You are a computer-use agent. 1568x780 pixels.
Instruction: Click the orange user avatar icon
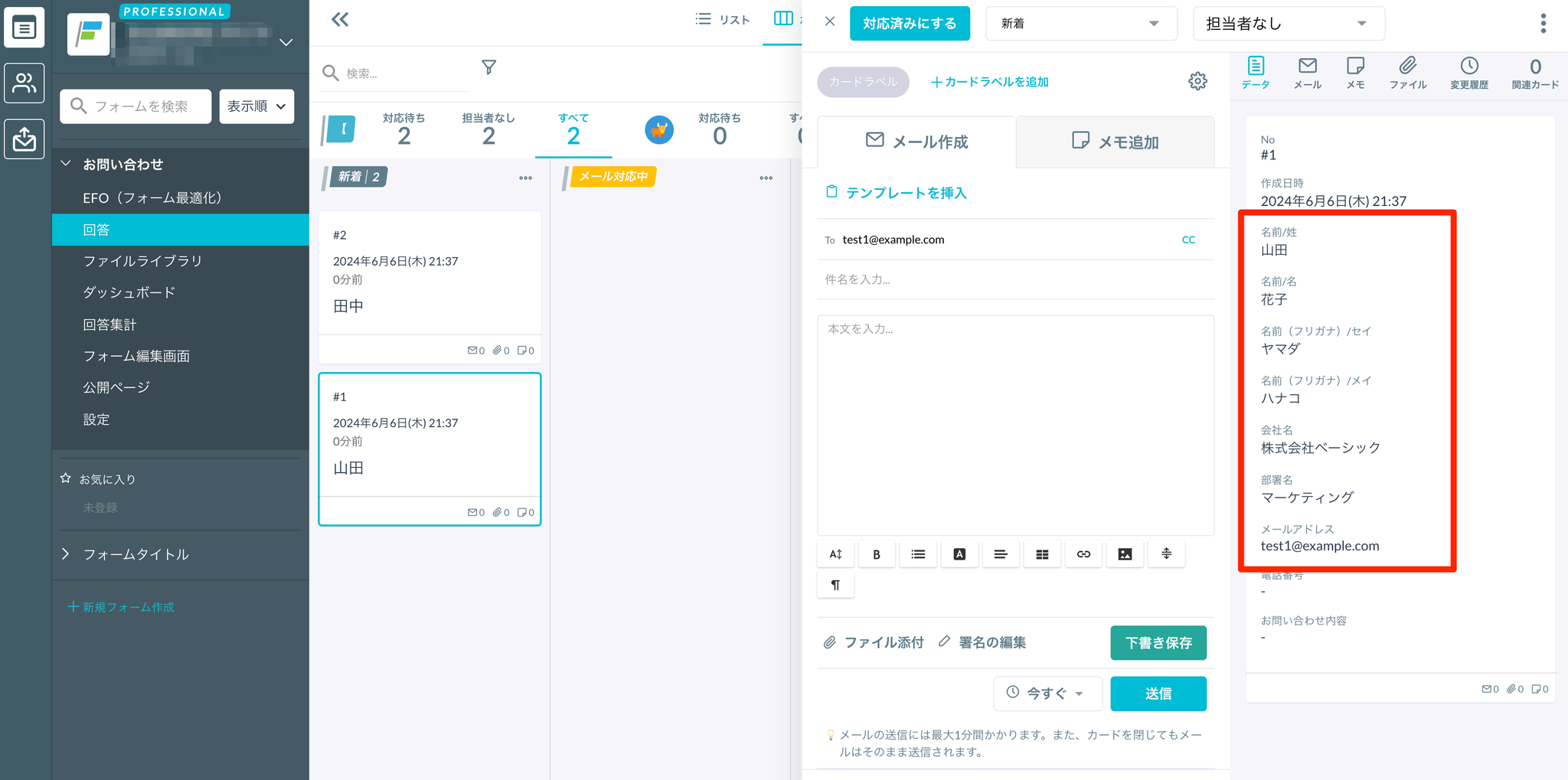click(x=658, y=130)
